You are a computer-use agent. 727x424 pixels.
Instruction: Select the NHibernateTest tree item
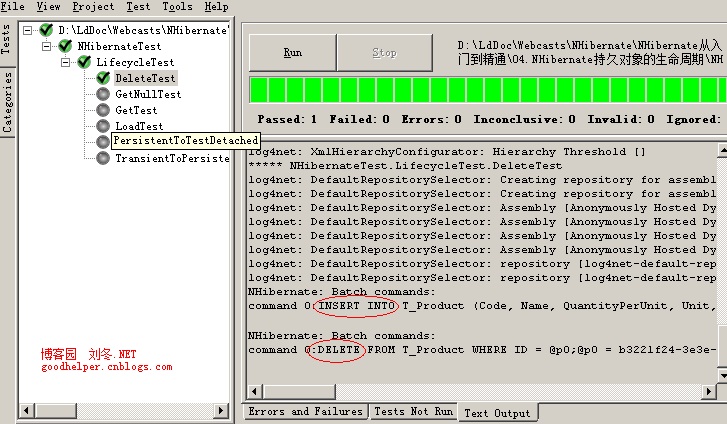pos(119,46)
